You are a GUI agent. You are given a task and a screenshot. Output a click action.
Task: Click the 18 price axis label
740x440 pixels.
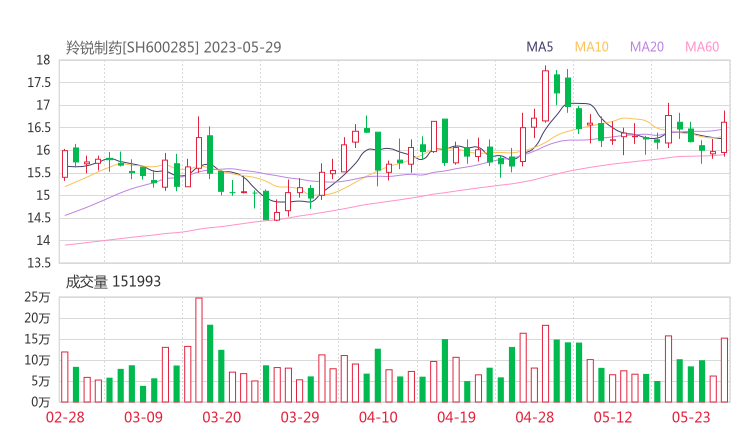[44, 60]
